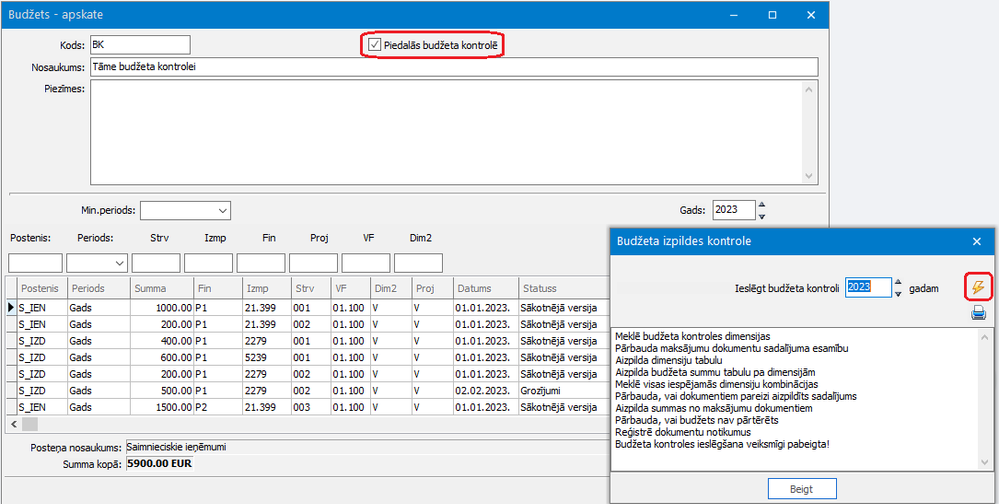Select the budget control year field
999x504 pixels.
[x=868, y=287]
